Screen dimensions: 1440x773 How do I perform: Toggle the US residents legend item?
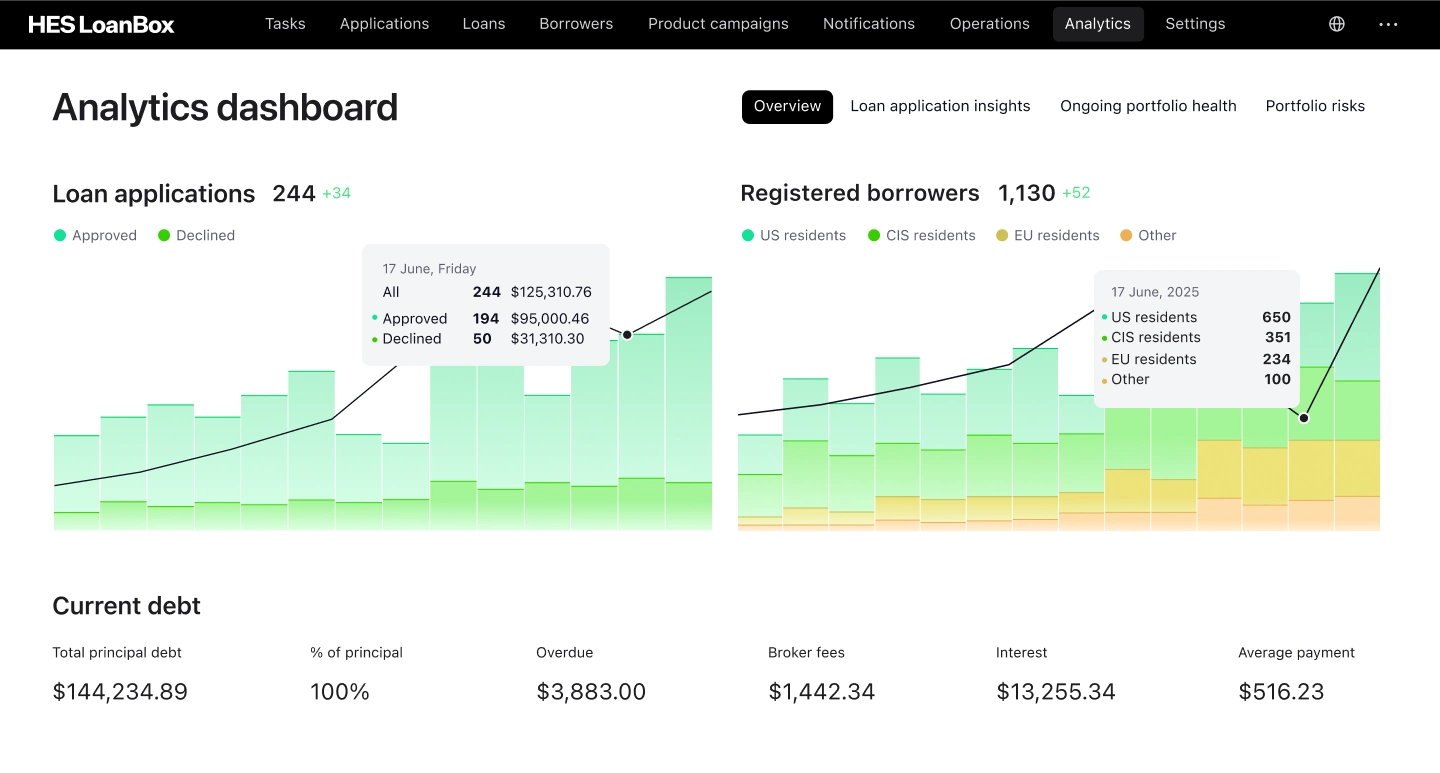click(x=793, y=235)
